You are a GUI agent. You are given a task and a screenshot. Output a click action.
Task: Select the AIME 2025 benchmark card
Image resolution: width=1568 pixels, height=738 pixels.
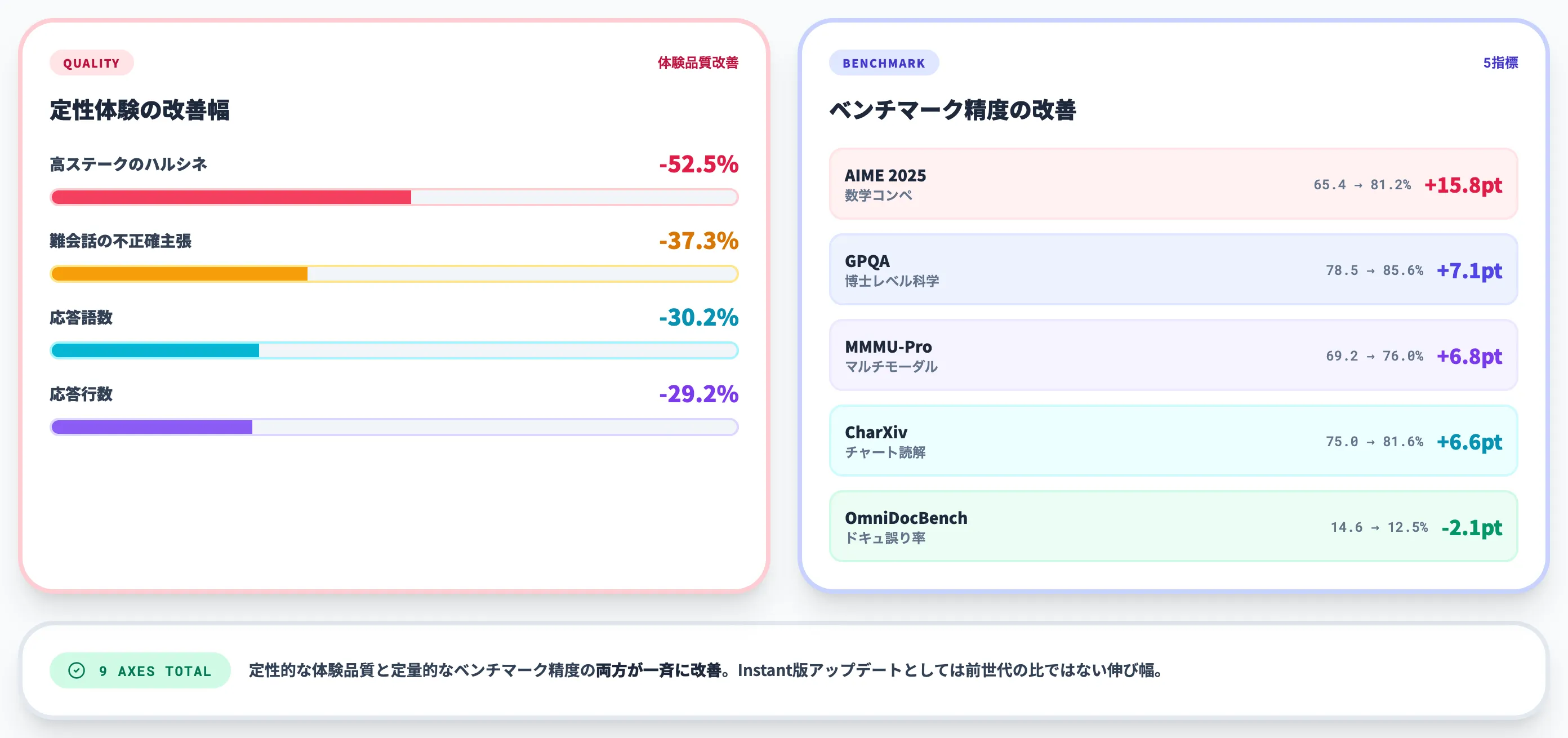tap(1173, 184)
